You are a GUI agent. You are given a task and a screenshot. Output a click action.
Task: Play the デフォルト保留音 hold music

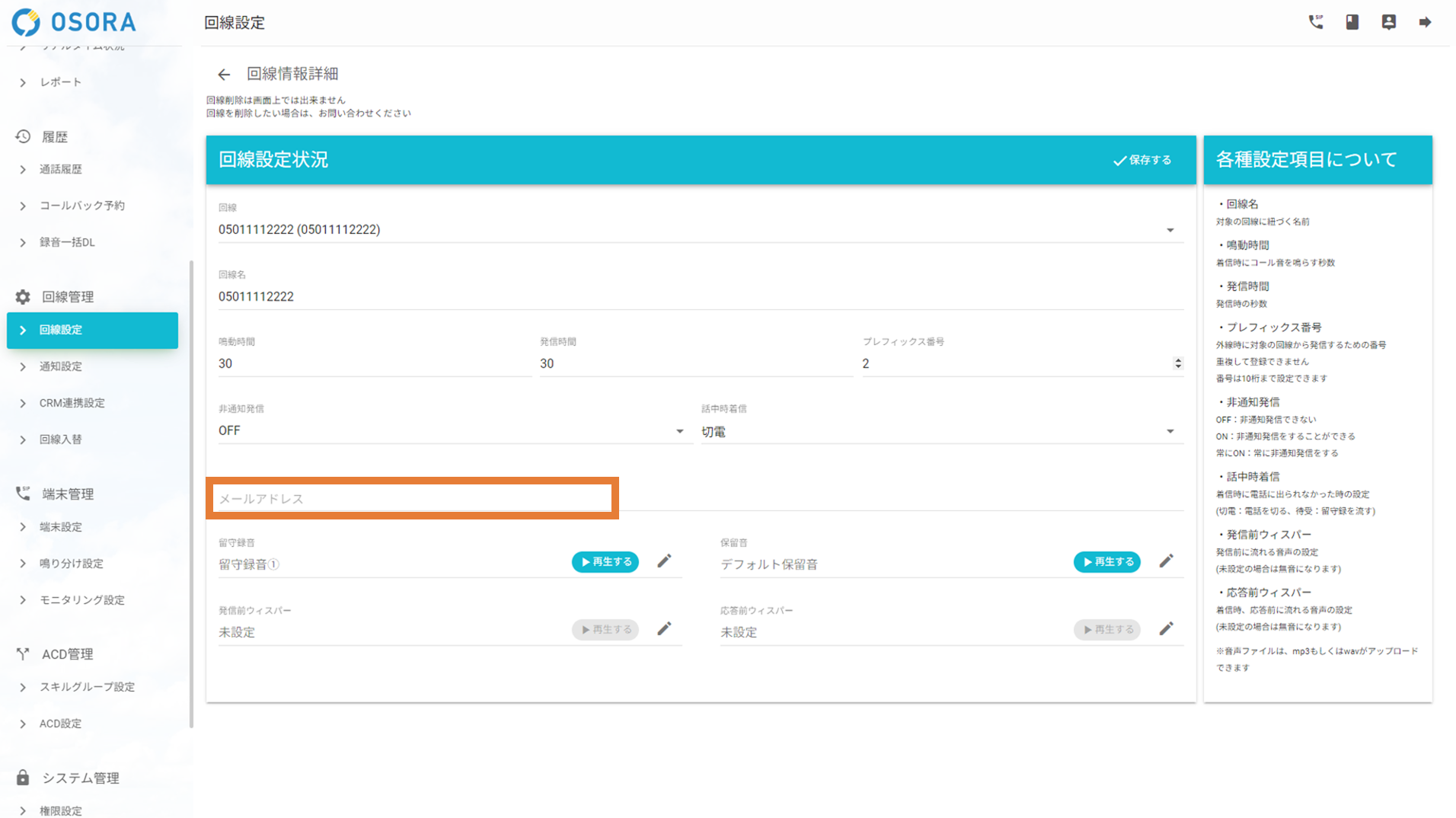(1106, 562)
